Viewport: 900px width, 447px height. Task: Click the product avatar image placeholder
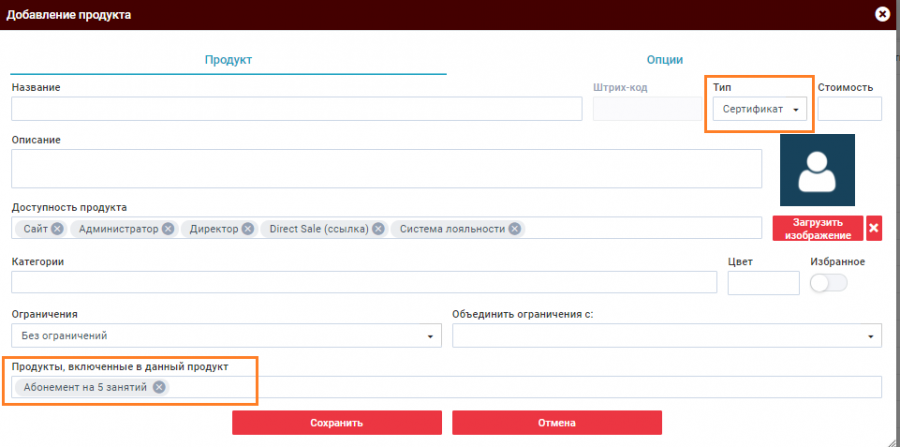coord(817,171)
